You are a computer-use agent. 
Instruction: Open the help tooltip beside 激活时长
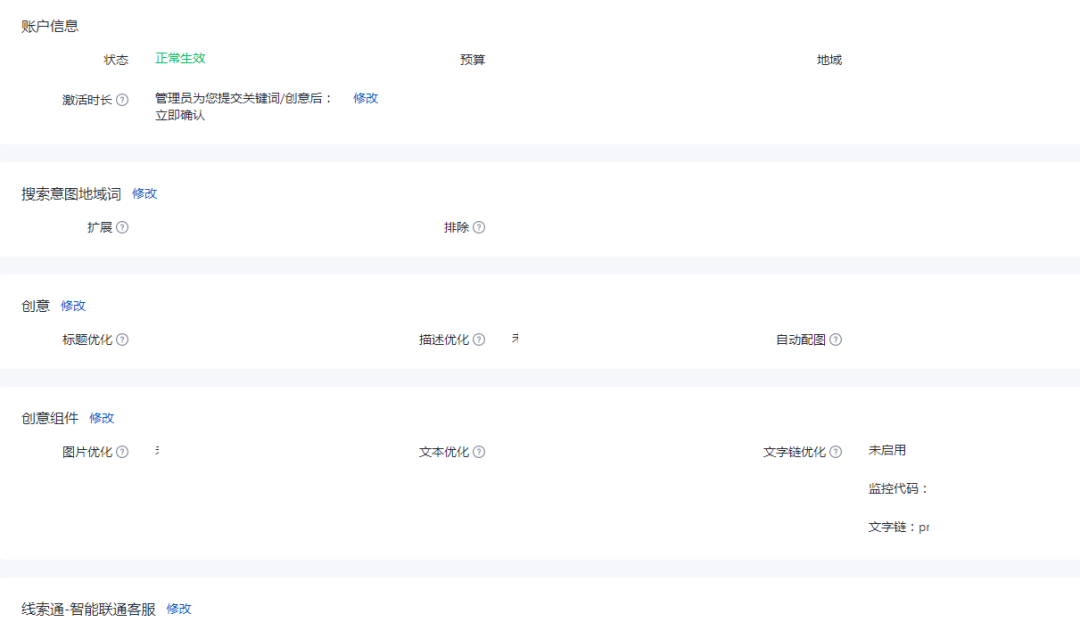coord(122,99)
